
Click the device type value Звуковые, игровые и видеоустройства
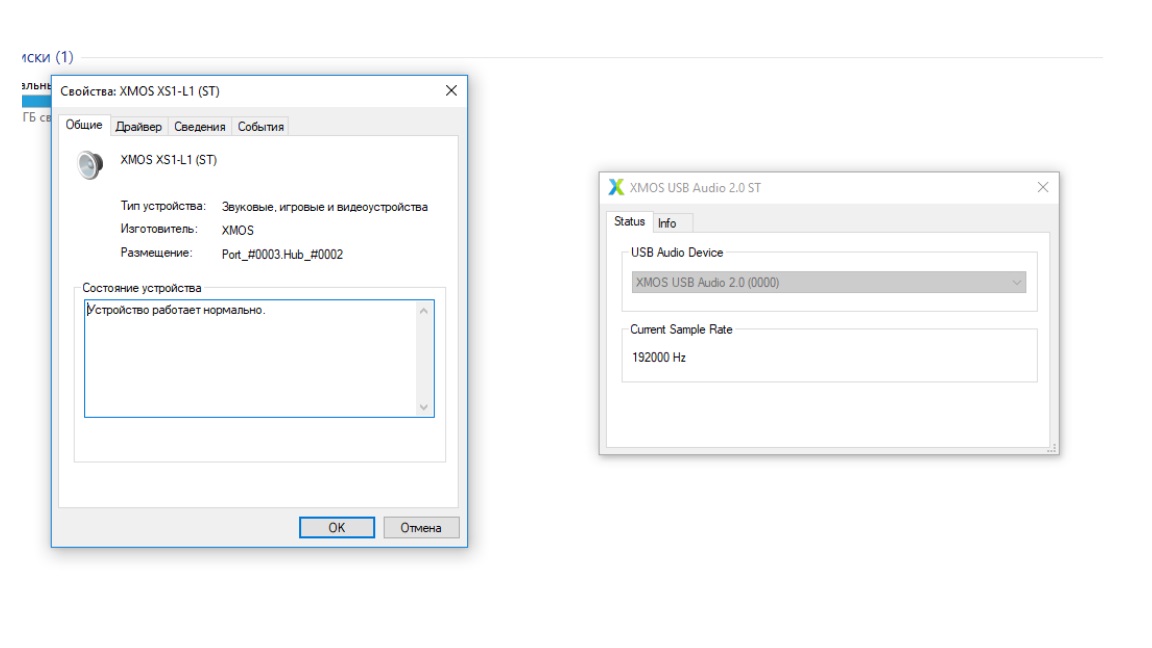(325, 207)
